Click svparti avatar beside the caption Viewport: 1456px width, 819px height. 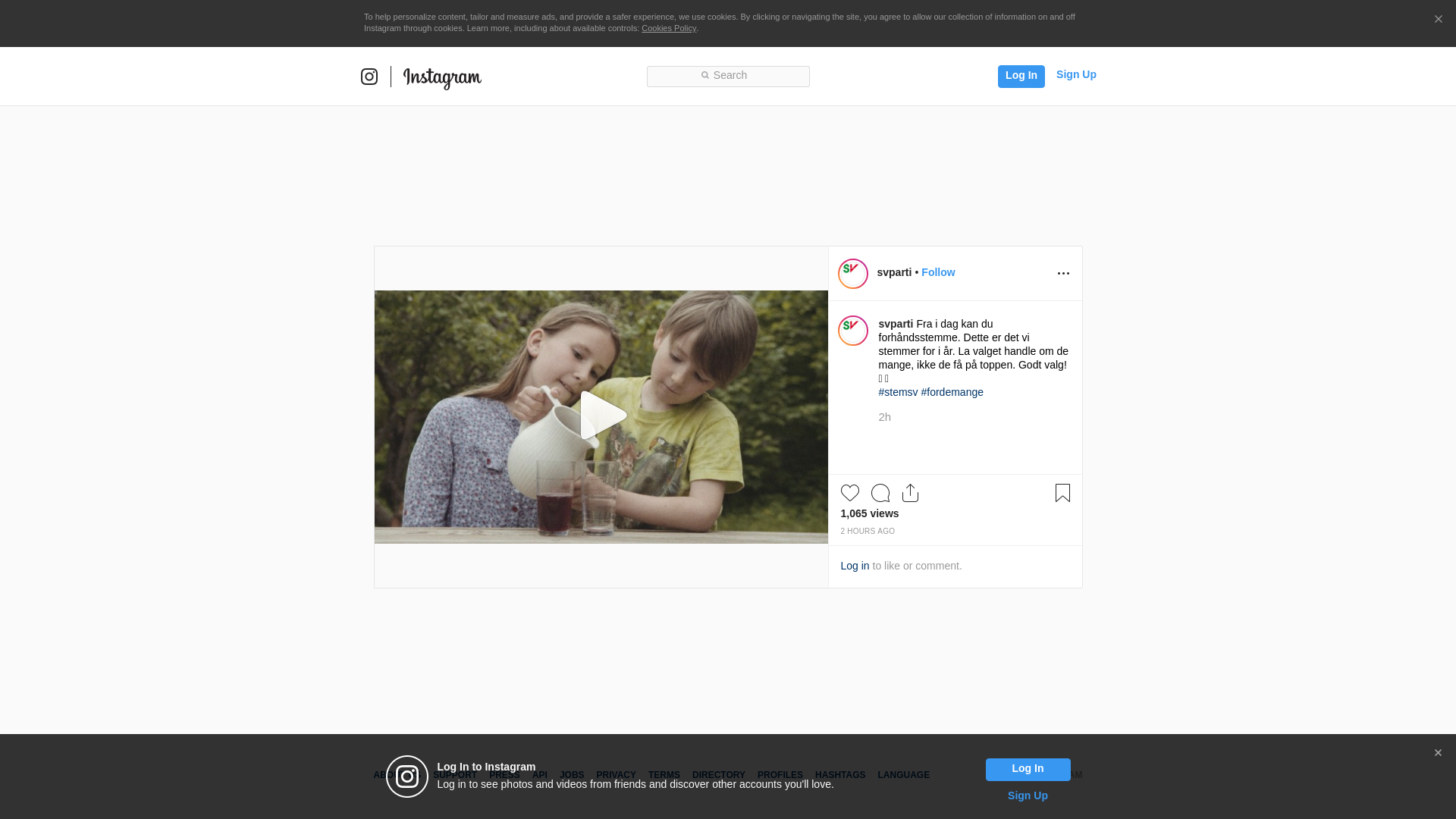[852, 331]
